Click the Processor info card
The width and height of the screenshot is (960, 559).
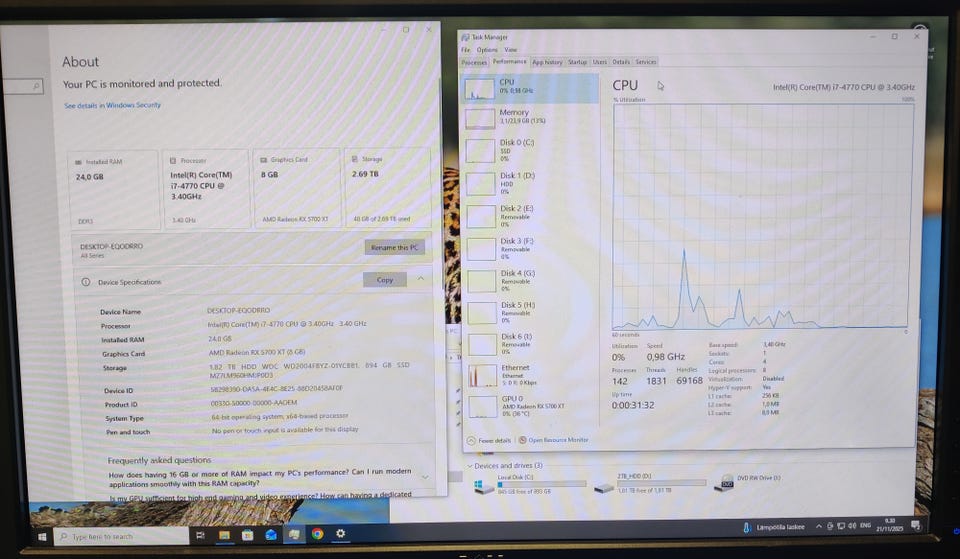(x=207, y=189)
